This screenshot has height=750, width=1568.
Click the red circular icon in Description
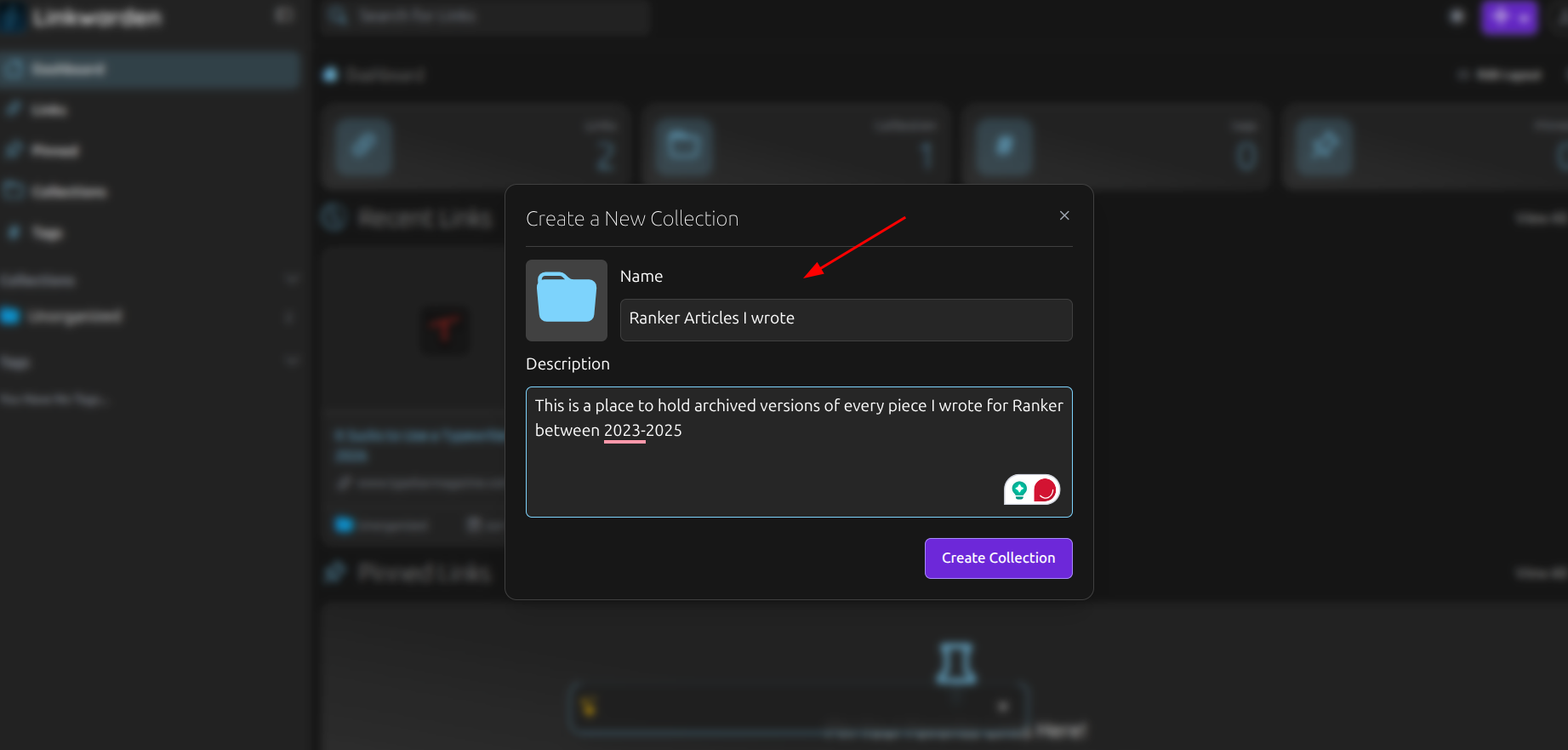(x=1045, y=490)
